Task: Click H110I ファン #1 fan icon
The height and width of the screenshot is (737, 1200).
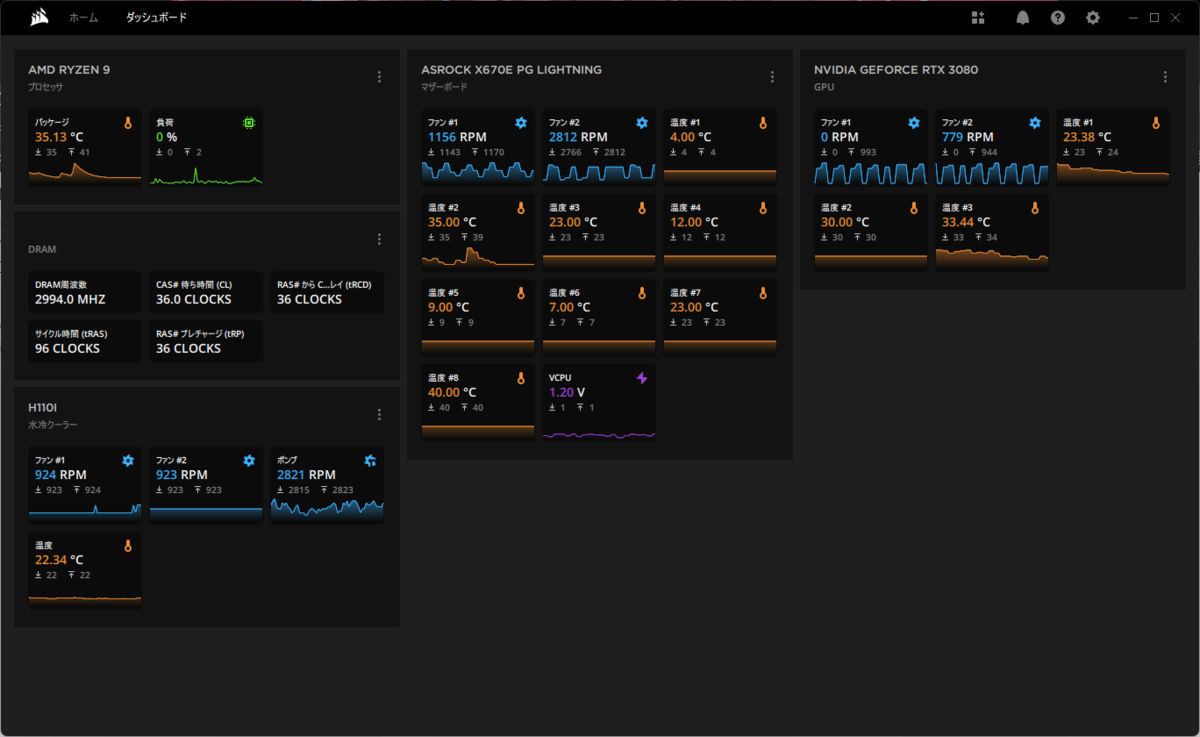Action: pos(128,460)
